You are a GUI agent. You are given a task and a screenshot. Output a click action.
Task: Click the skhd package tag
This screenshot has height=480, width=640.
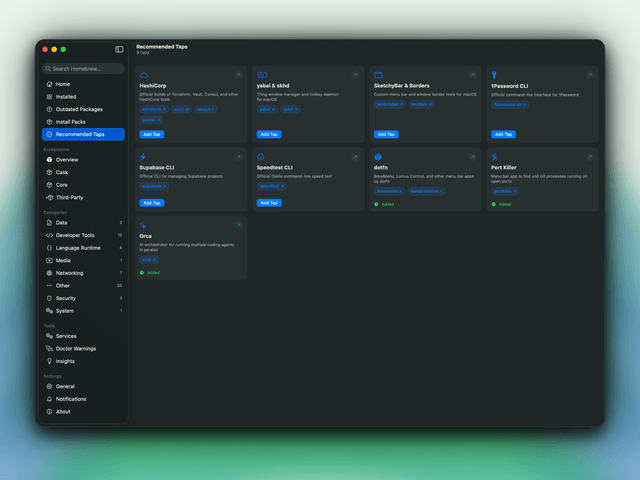[x=290, y=109]
